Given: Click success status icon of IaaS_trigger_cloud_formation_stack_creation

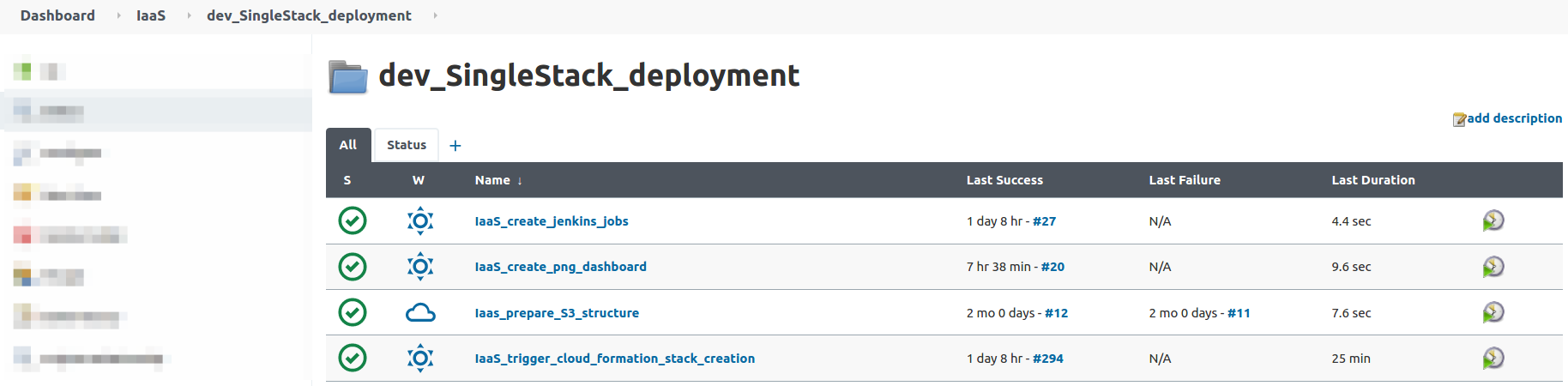Looking at the screenshot, I should [353, 358].
